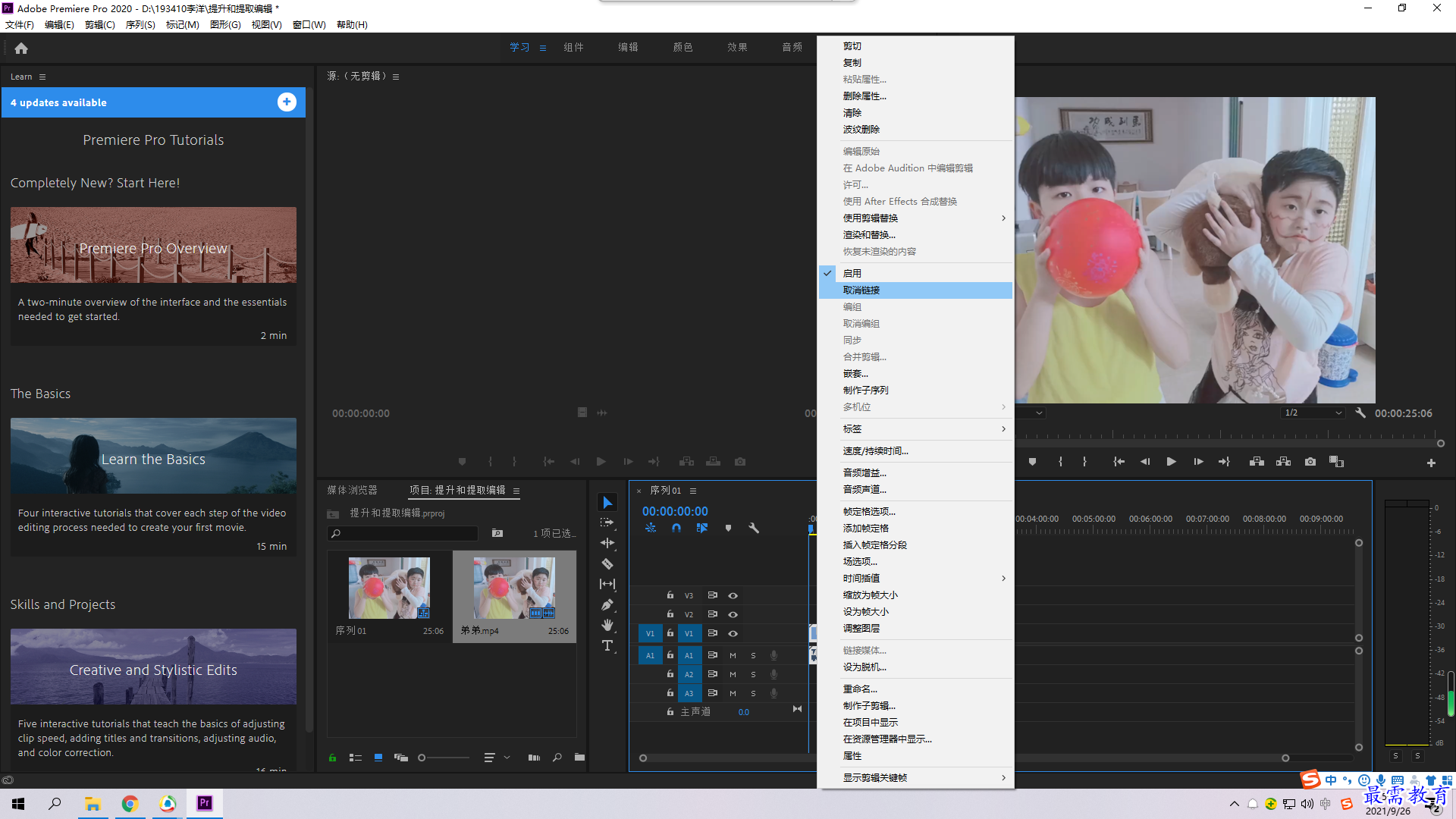Toggle Linked Selection in timeline
1456x819 pixels.
click(x=702, y=528)
